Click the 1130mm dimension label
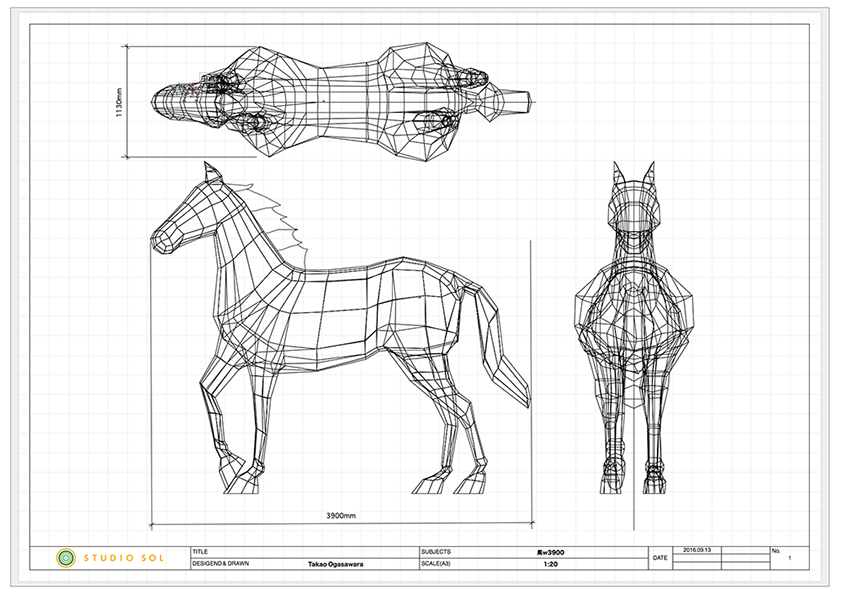Viewport: 841px width, 594px height. (x=119, y=101)
